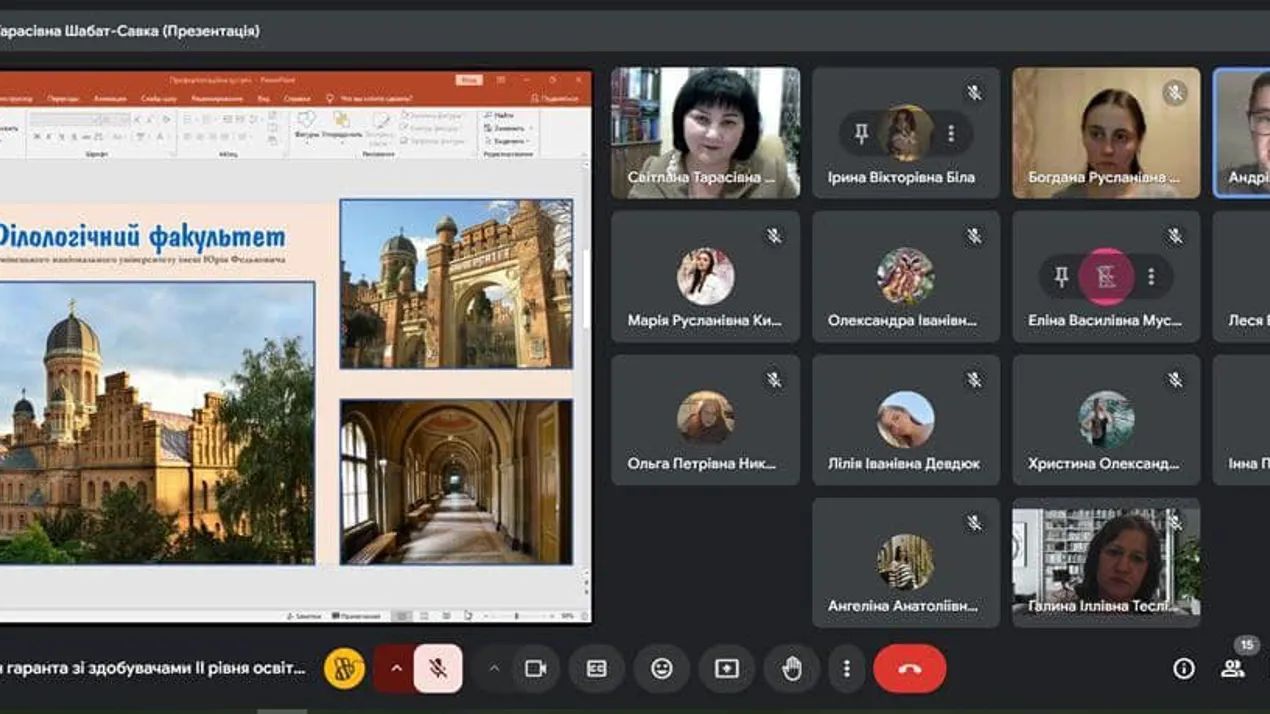Pin Еліна Василівна's tile

[x=1062, y=276]
